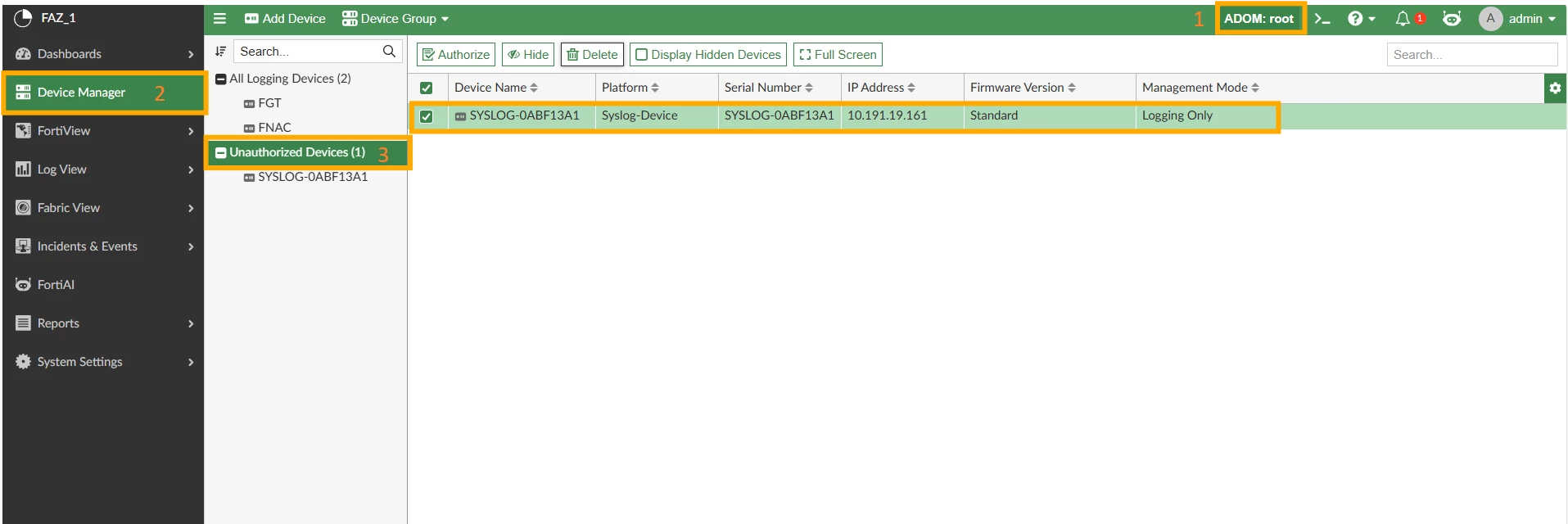The image size is (1568, 524).
Task: Open Fabric View section
Action: click(103, 208)
